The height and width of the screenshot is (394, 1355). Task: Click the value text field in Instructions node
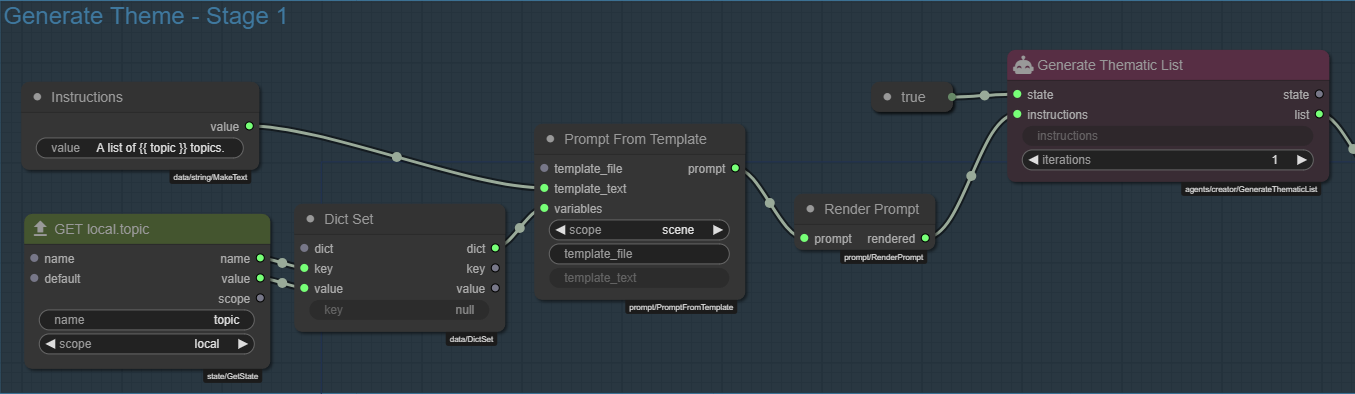click(146, 147)
